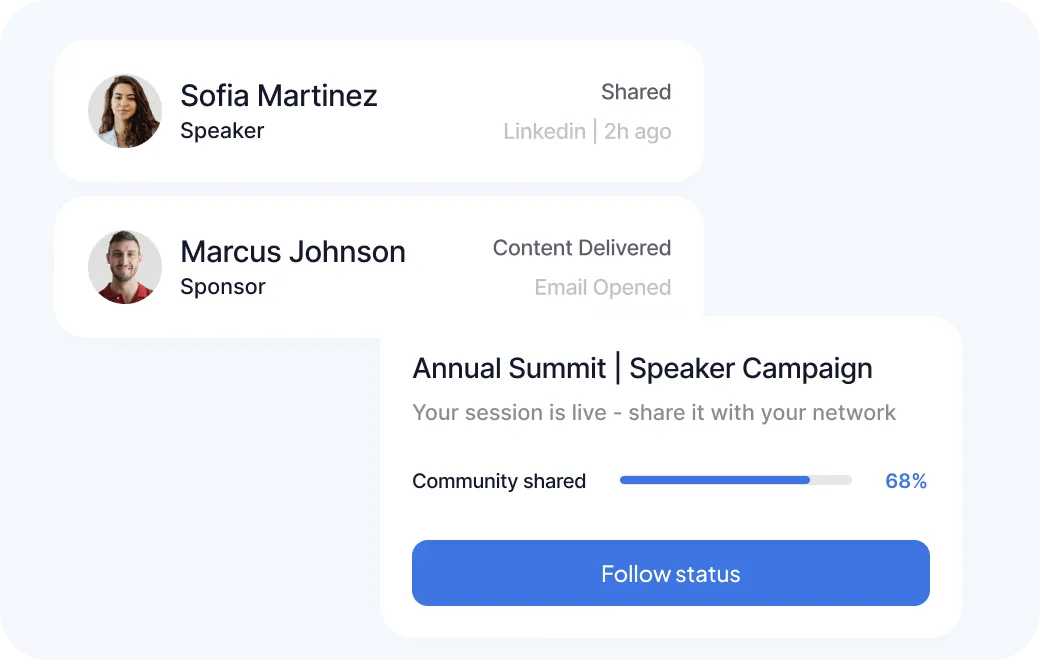Screen dimensions: 1040x660
Task: Click the Linkedin share source text
Action: coord(545,131)
